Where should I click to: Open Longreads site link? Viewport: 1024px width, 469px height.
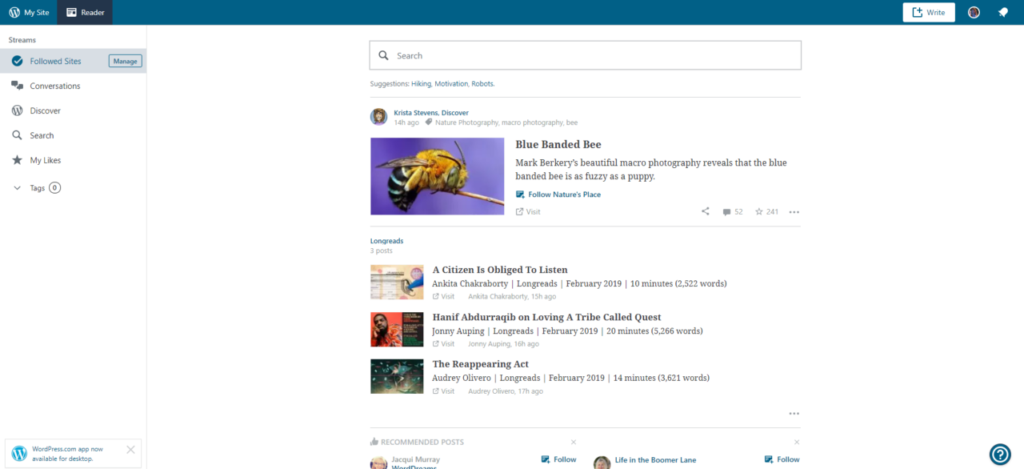[x=387, y=241]
